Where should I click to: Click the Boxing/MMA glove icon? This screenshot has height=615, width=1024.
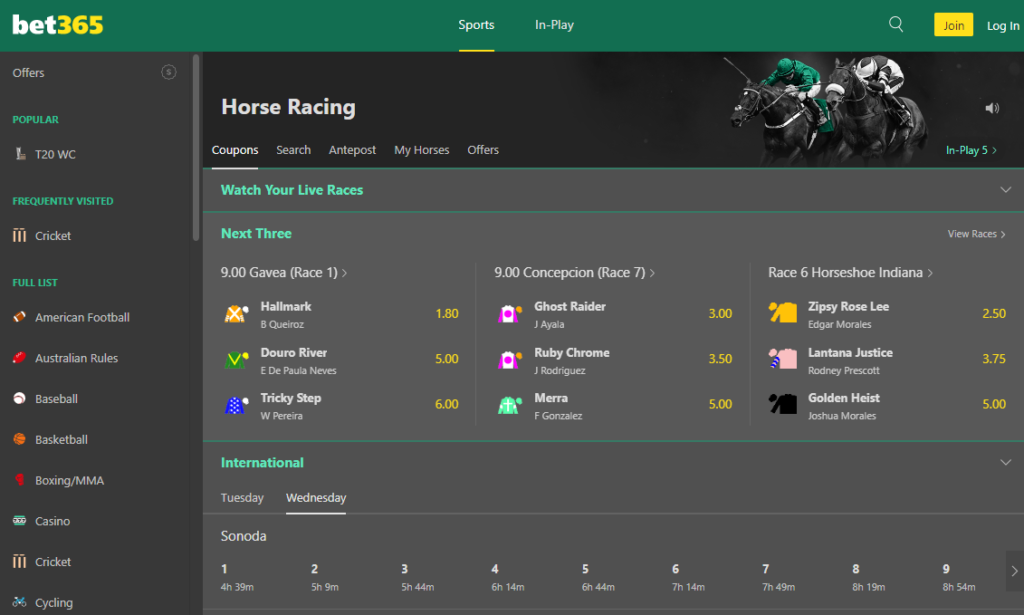[19, 480]
